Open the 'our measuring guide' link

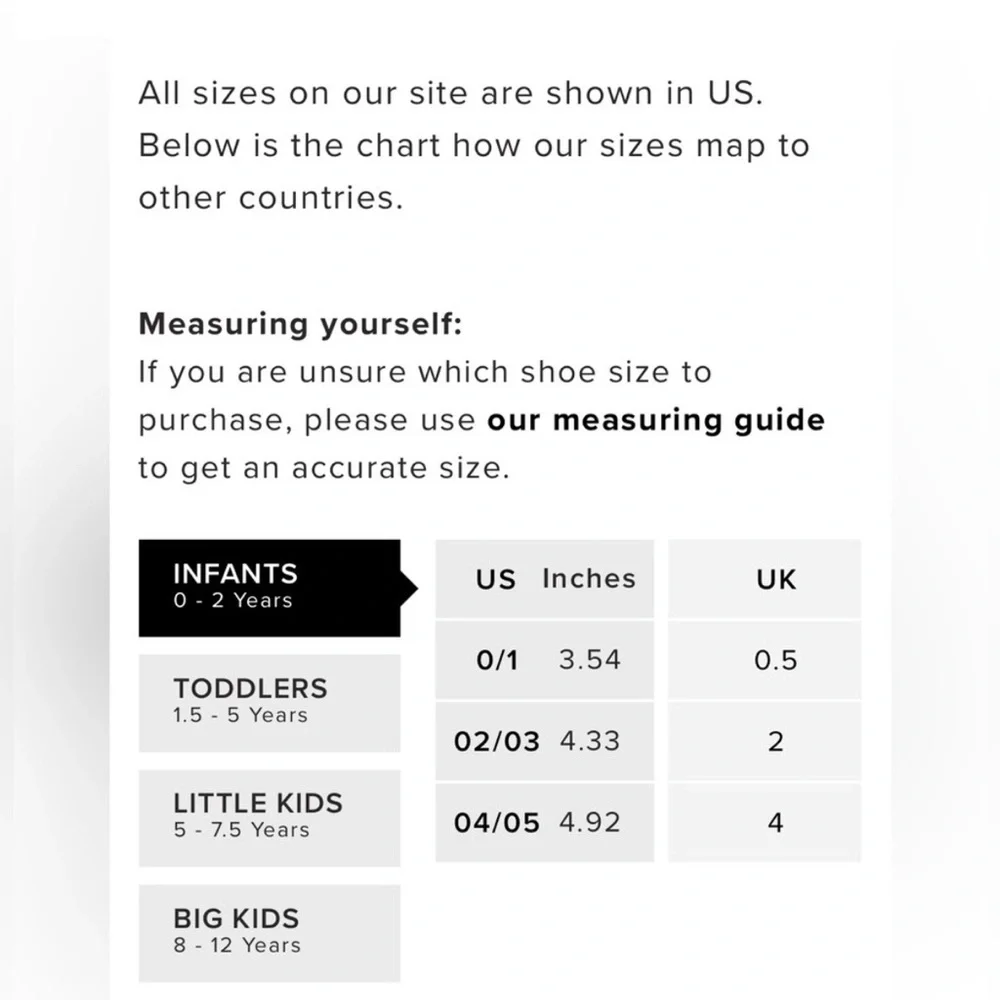(655, 420)
